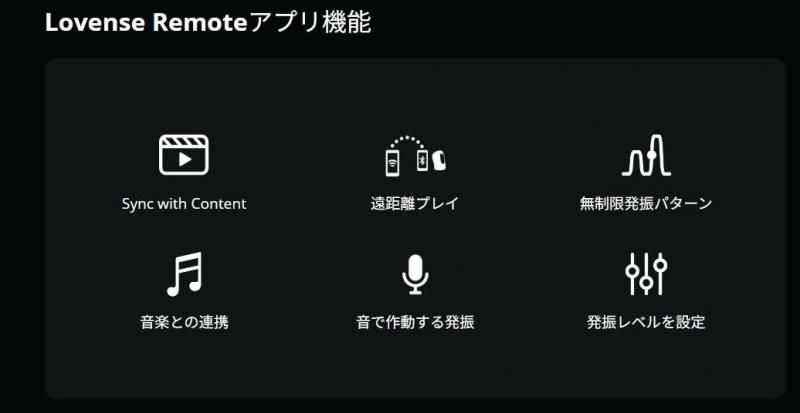800x413 pixels.
Task: Click the round knob on the waveform icon
Action: coord(651,155)
